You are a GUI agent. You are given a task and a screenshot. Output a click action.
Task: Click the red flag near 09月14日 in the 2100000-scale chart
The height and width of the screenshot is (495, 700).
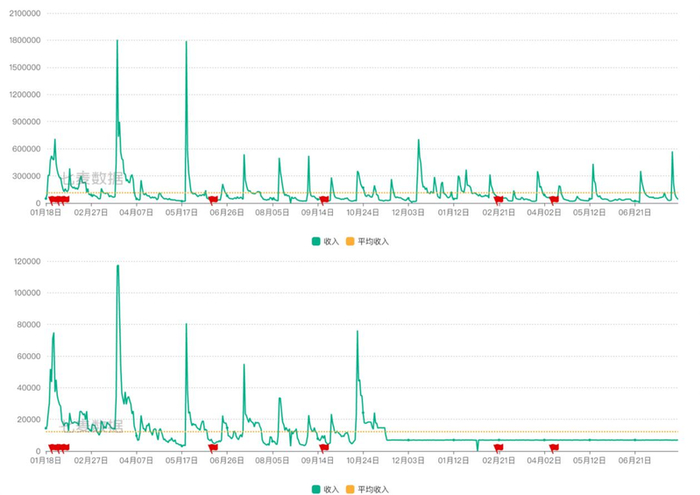[324, 200]
